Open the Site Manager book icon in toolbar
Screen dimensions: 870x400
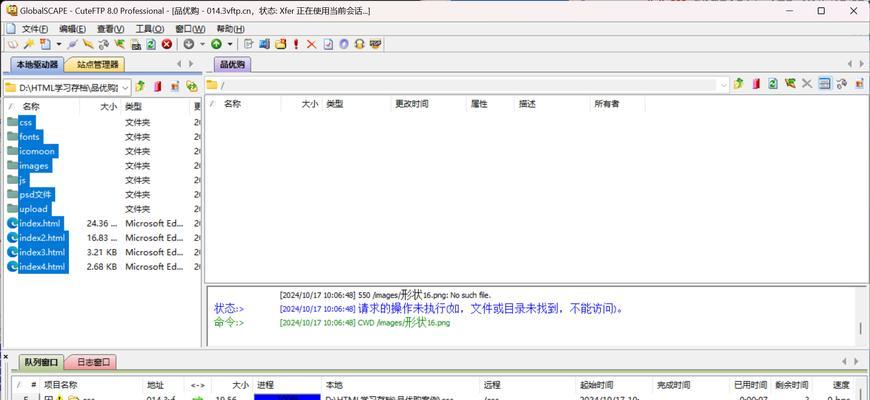coord(13,44)
